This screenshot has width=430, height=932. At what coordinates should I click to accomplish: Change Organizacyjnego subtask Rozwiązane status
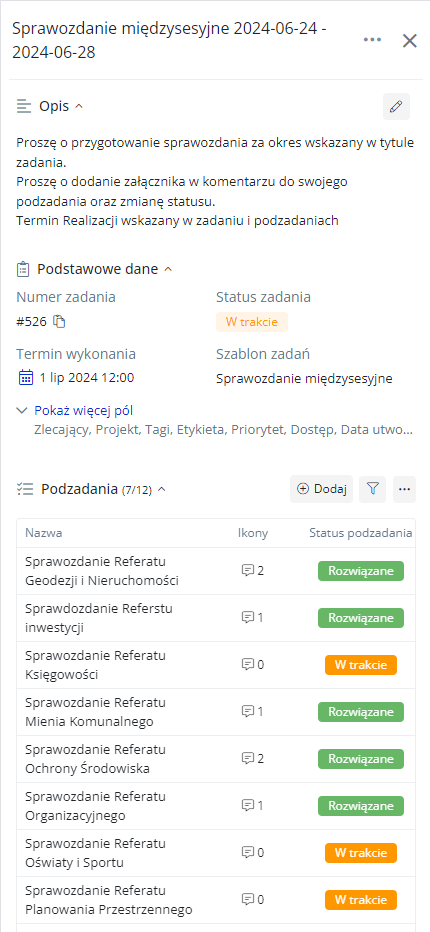tap(360, 806)
